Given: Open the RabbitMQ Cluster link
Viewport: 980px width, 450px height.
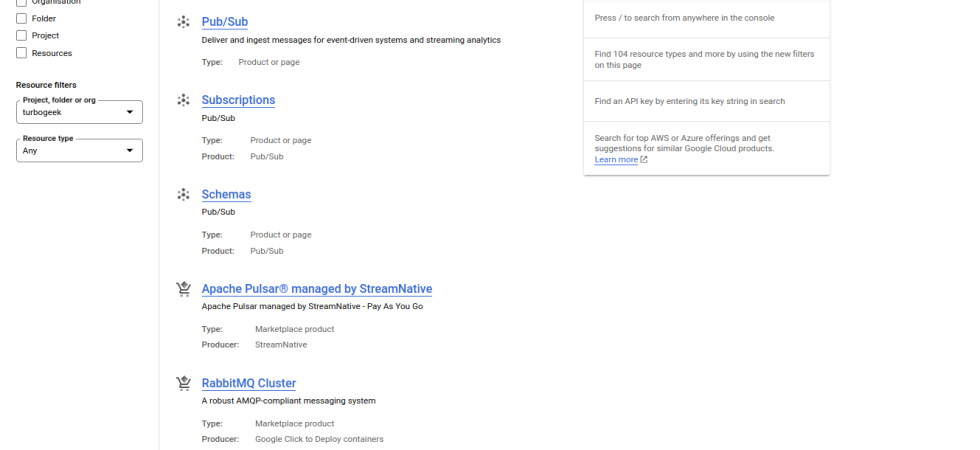Looking at the screenshot, I should point(249,383).
